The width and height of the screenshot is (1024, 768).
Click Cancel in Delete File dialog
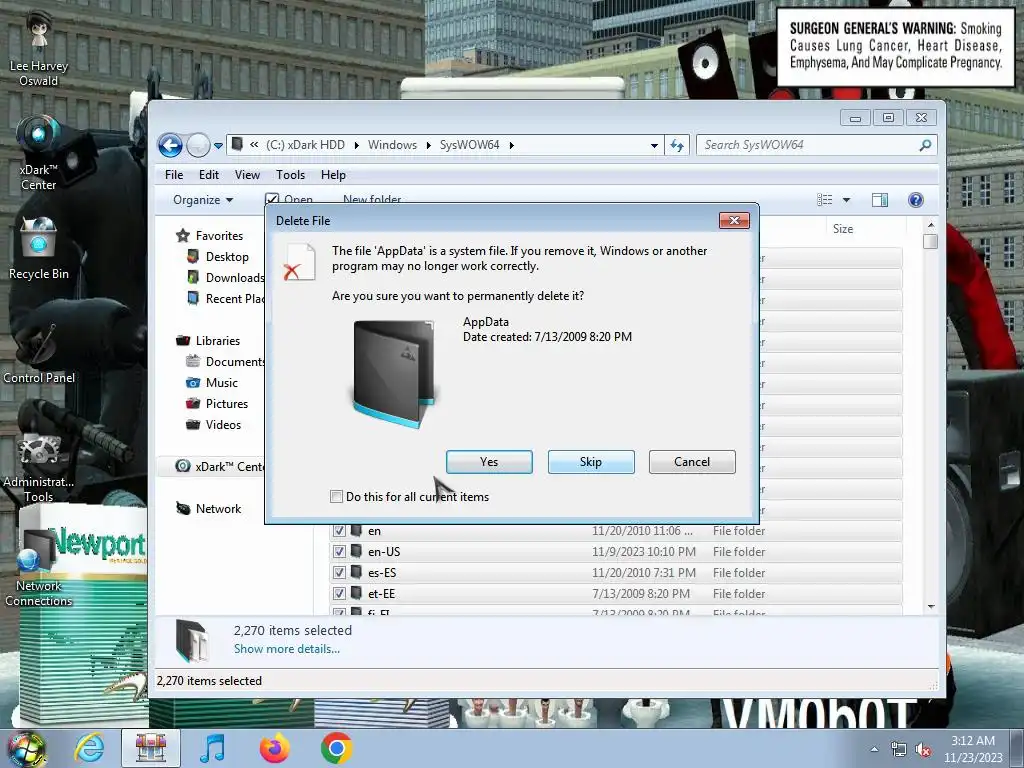click(692, 462)
